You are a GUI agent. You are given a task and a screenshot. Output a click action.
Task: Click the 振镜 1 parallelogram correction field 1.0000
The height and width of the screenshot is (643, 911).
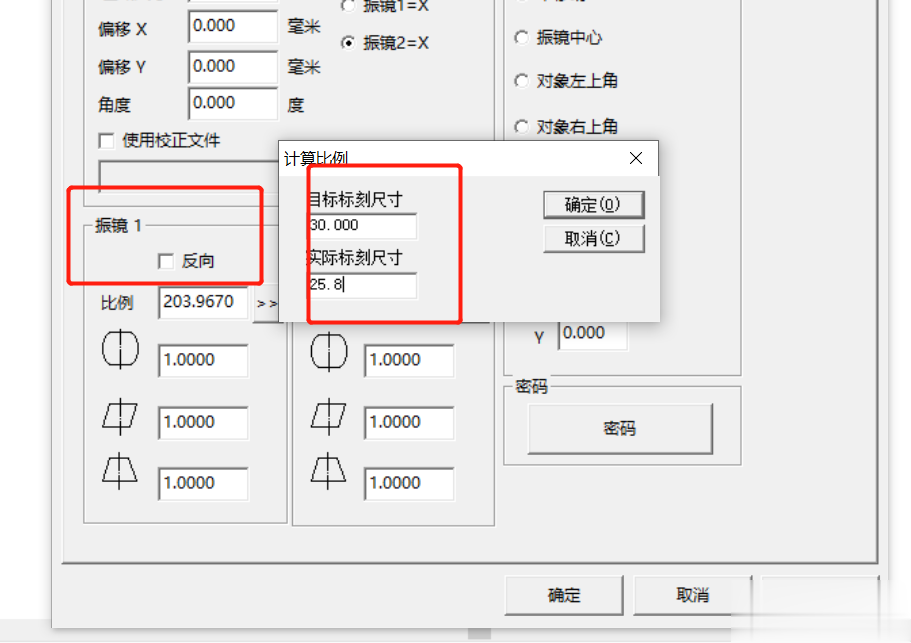tap(203, 422)
